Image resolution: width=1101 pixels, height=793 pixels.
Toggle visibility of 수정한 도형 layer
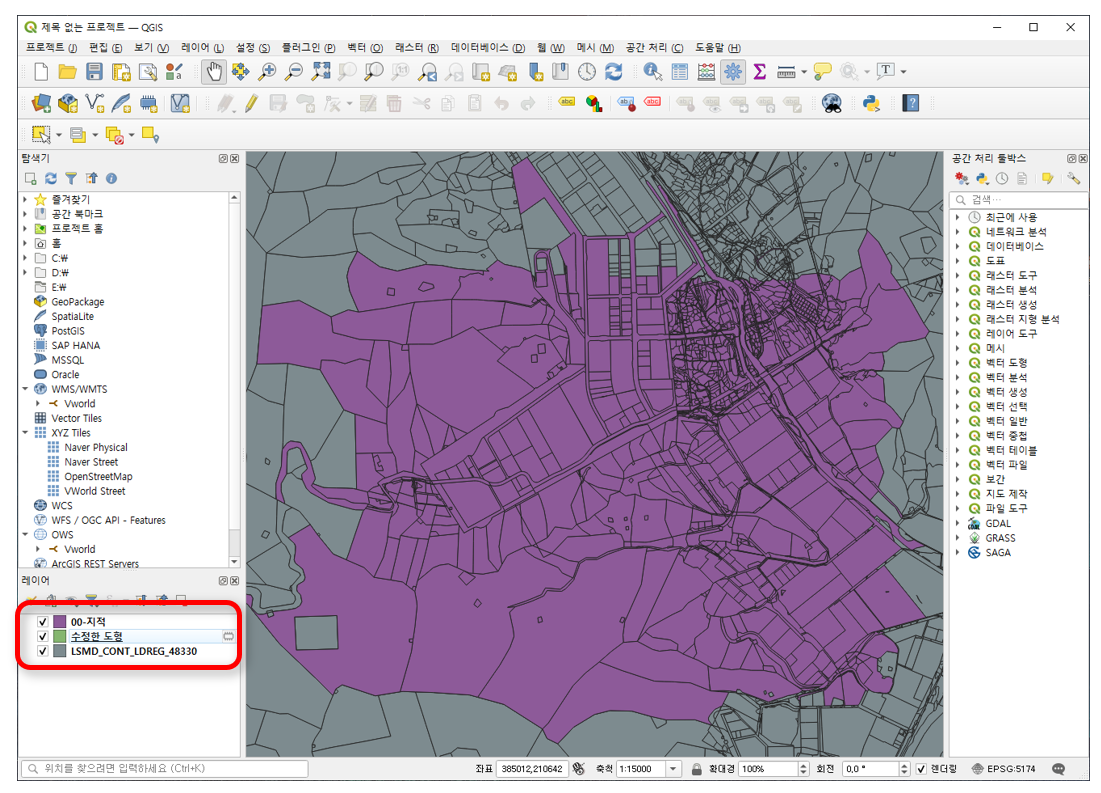point(43,636)
